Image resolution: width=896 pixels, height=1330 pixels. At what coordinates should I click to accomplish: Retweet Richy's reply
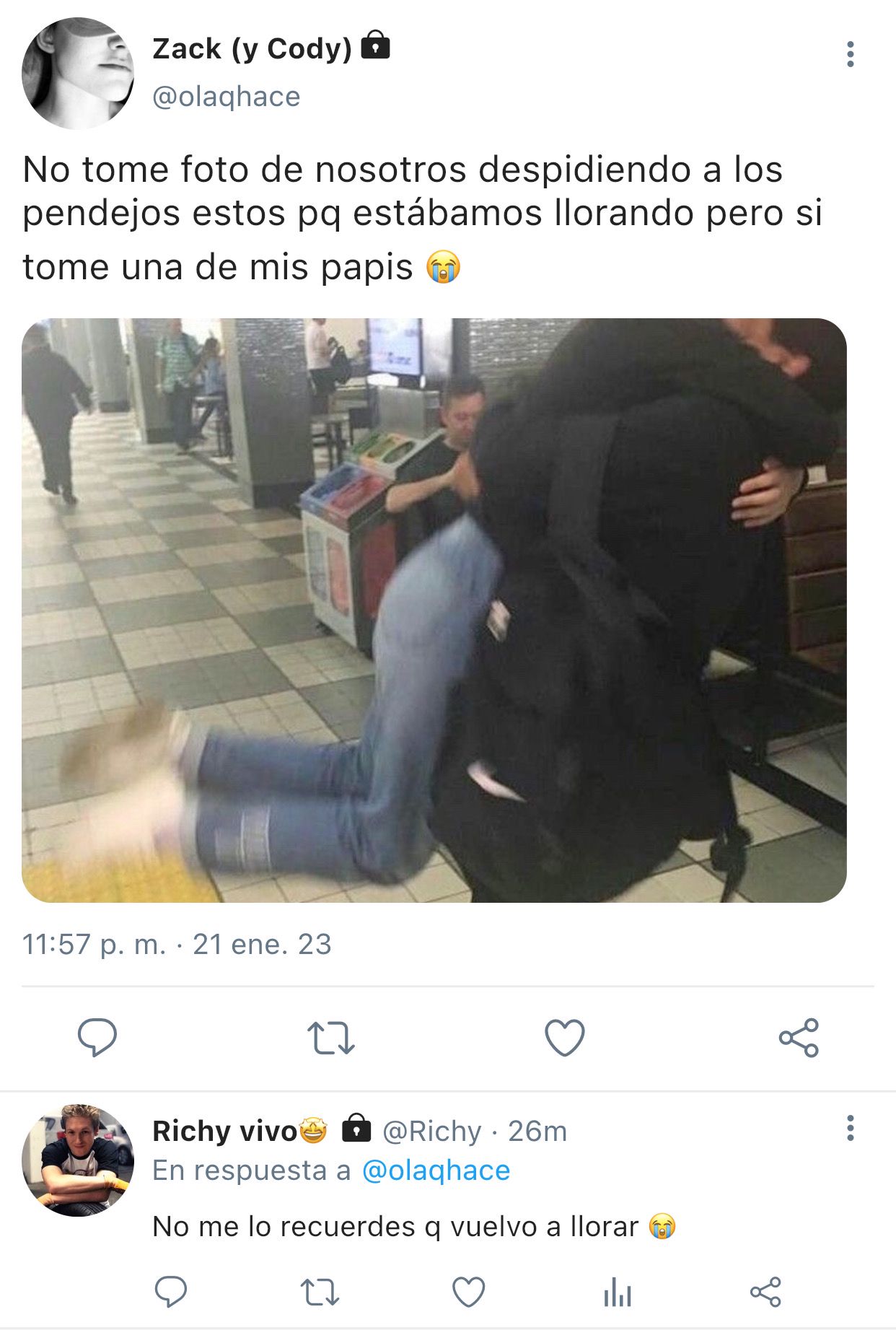coord(320,1292)
